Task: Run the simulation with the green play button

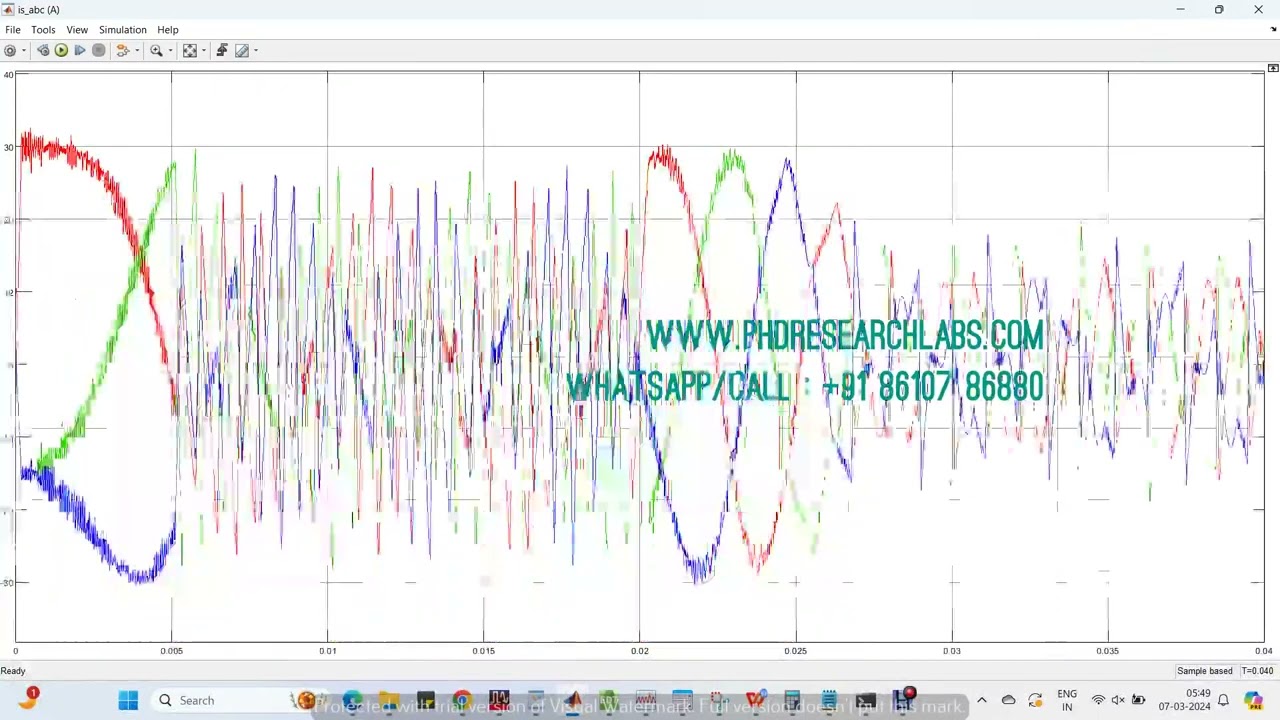Action: click(x=61, y=50)
